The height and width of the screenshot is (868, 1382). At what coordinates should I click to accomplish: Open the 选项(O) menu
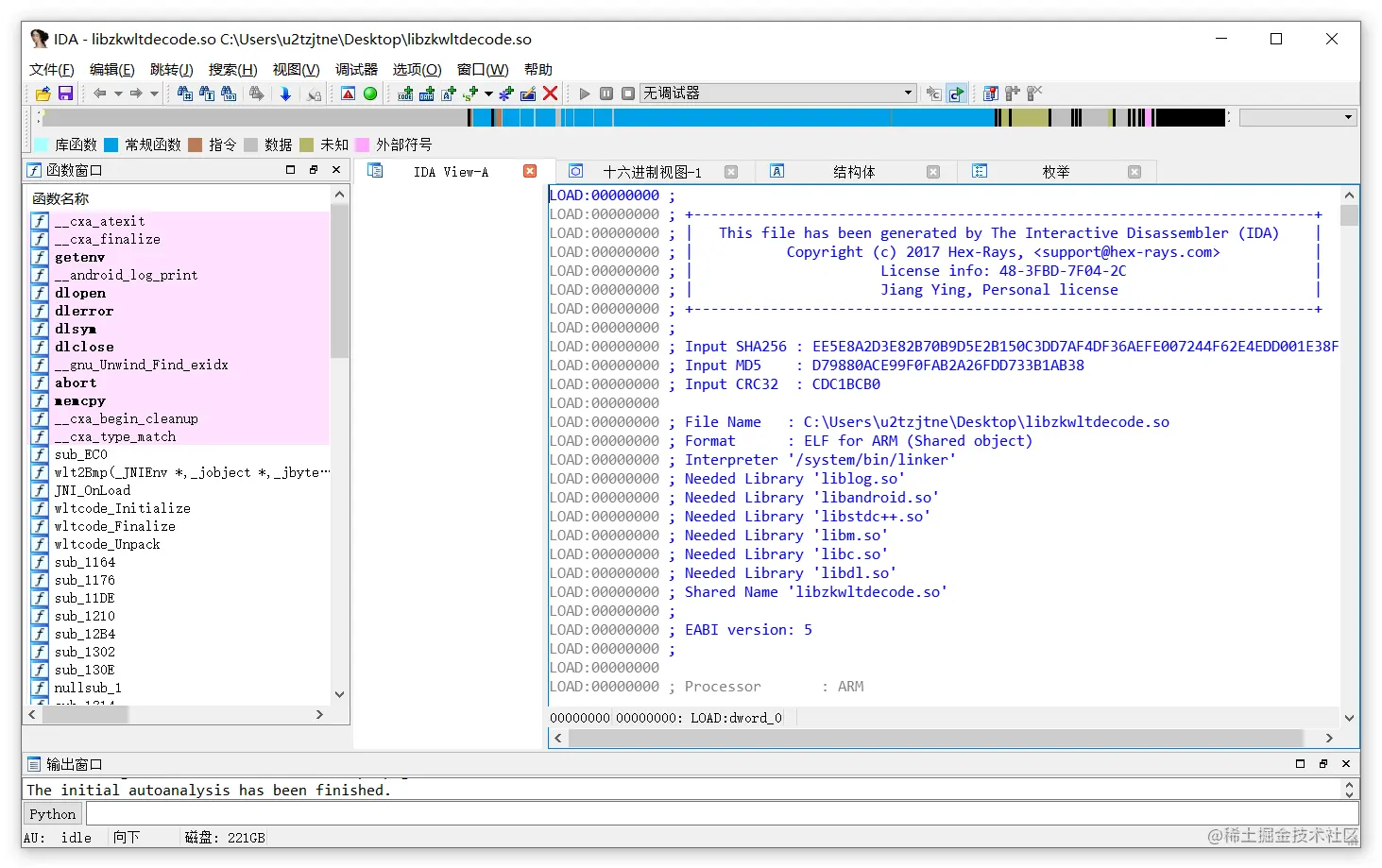[x=417, y=69]
